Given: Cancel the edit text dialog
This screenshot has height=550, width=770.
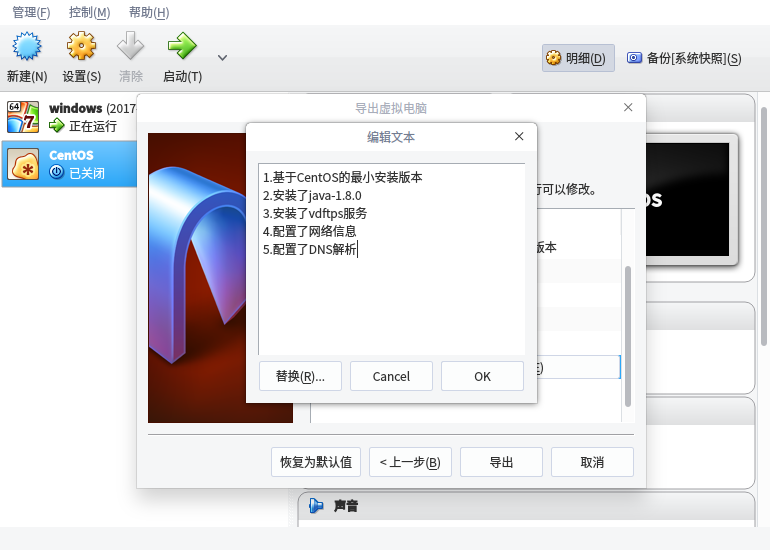Looking at the screenshot, I should [x=391, y=376].
